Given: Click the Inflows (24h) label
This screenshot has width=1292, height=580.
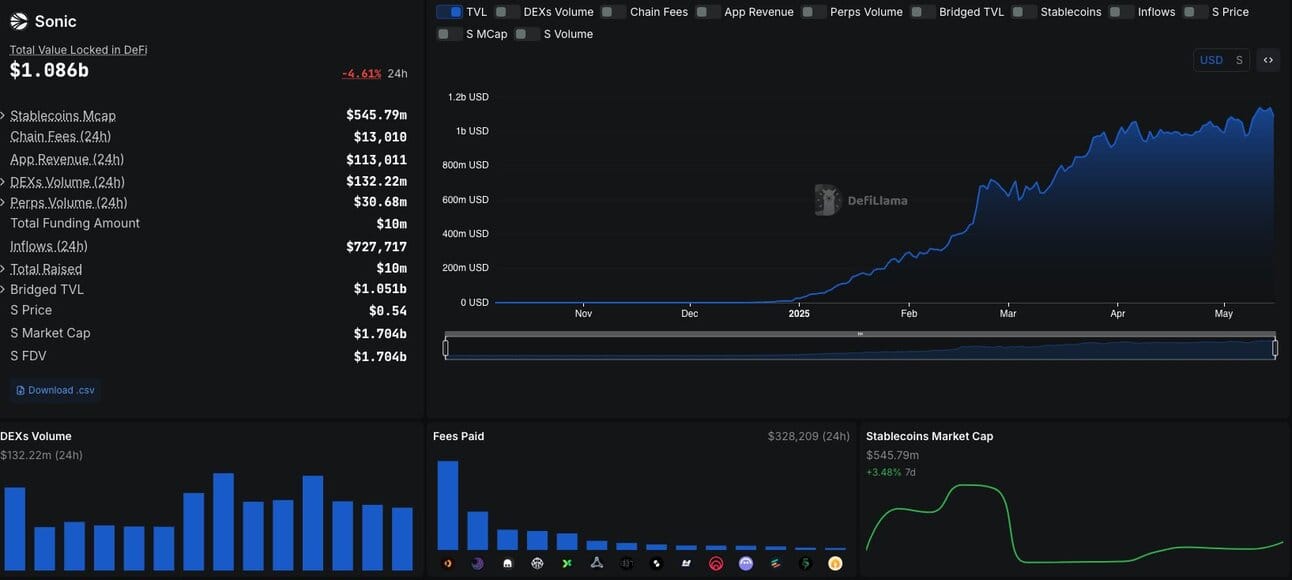Looking at the screenshot, I should click(x=49, y=246).
